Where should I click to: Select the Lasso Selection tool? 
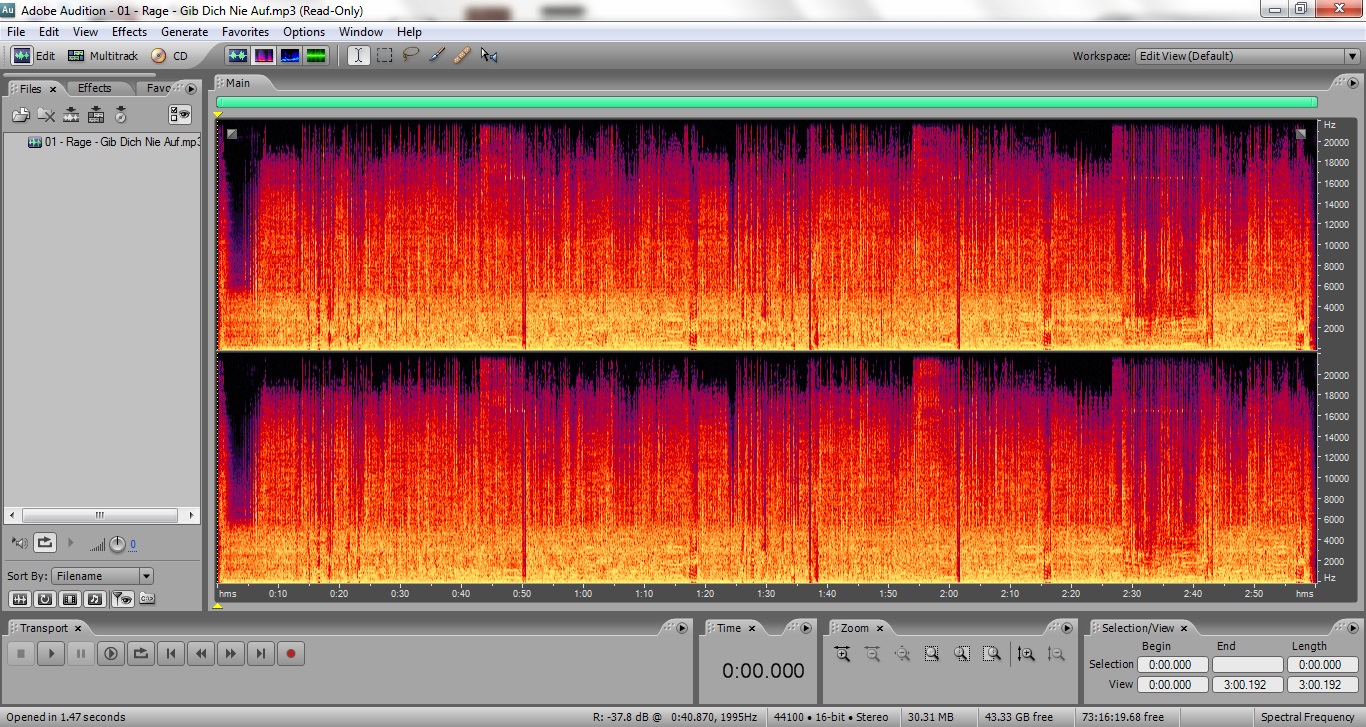point(410,56)
